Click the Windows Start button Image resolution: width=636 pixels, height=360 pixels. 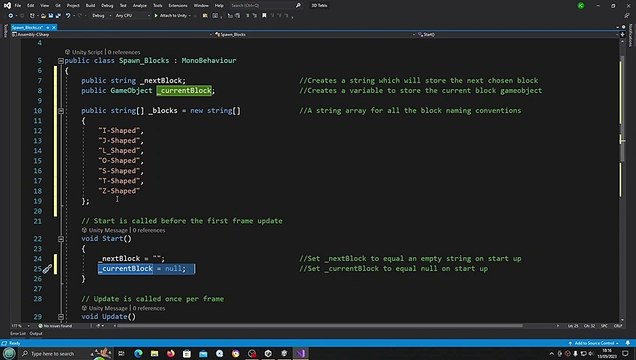9,354
